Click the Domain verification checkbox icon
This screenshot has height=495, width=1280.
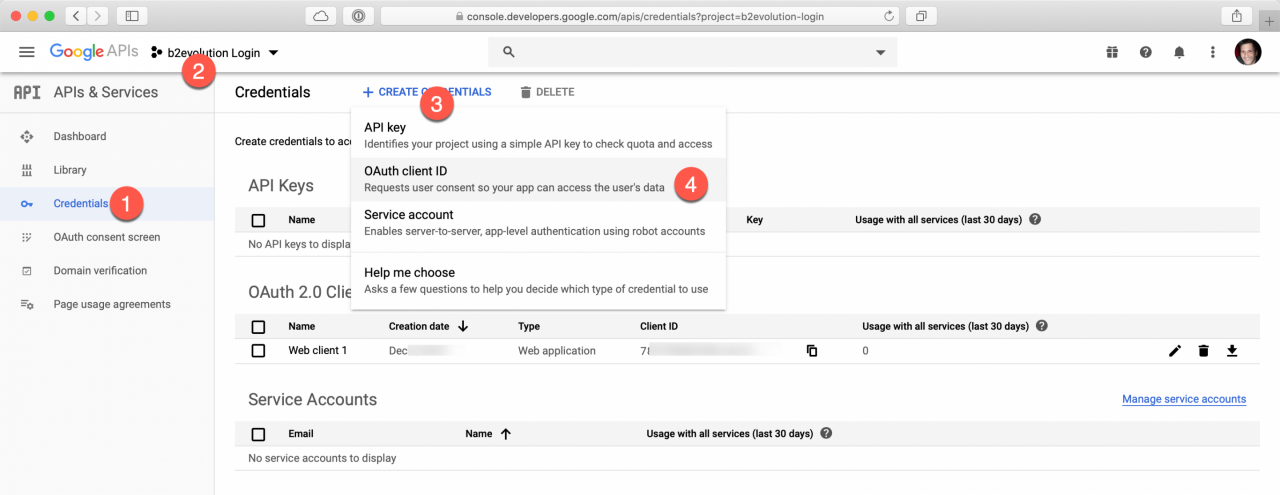coord(27,271)
